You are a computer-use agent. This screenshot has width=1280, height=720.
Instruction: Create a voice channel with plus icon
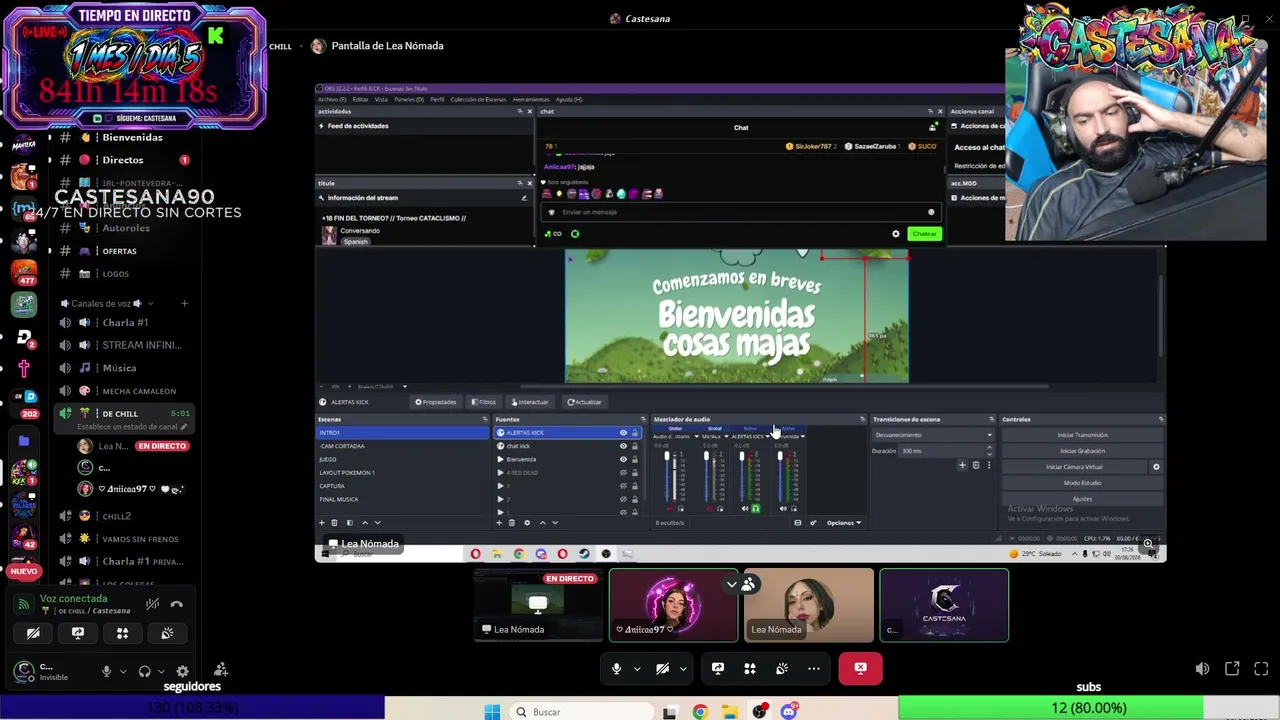coord(184,303)
